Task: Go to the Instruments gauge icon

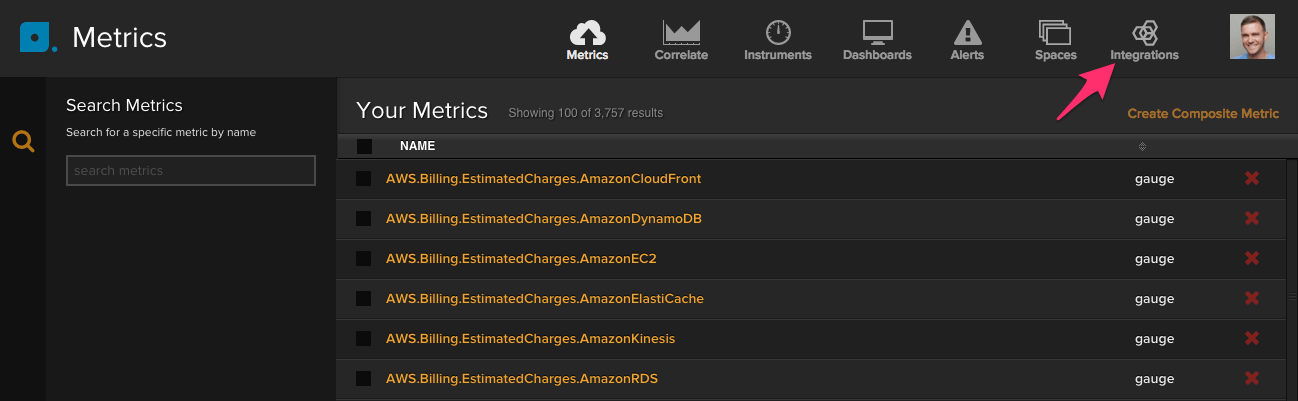Action: click(x=777, y=32)
